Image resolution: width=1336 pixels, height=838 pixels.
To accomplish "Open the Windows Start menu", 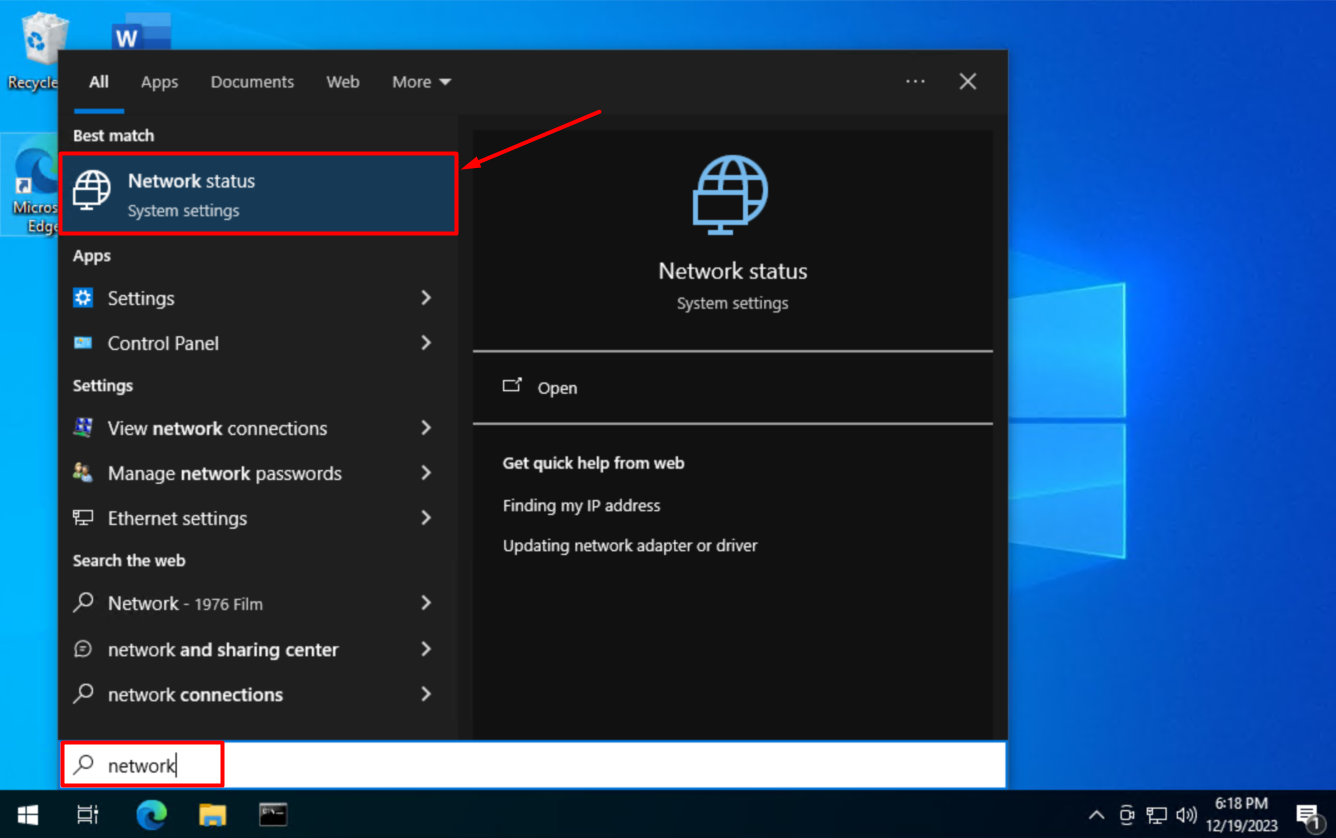I will [28, 814].
